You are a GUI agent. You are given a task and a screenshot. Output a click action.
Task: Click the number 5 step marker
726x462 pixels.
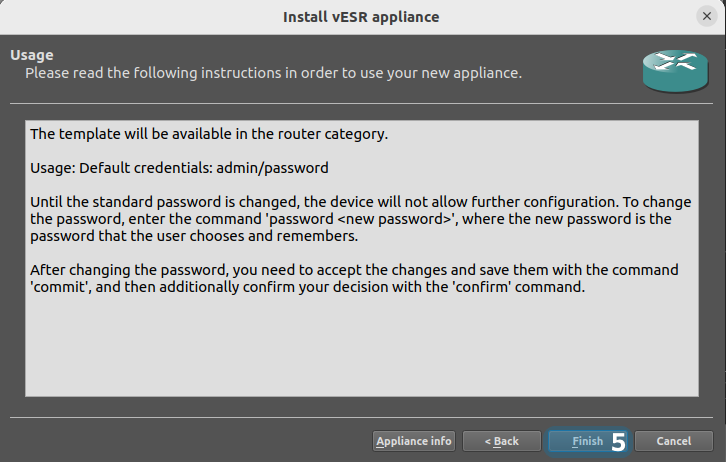pos(618,441)
